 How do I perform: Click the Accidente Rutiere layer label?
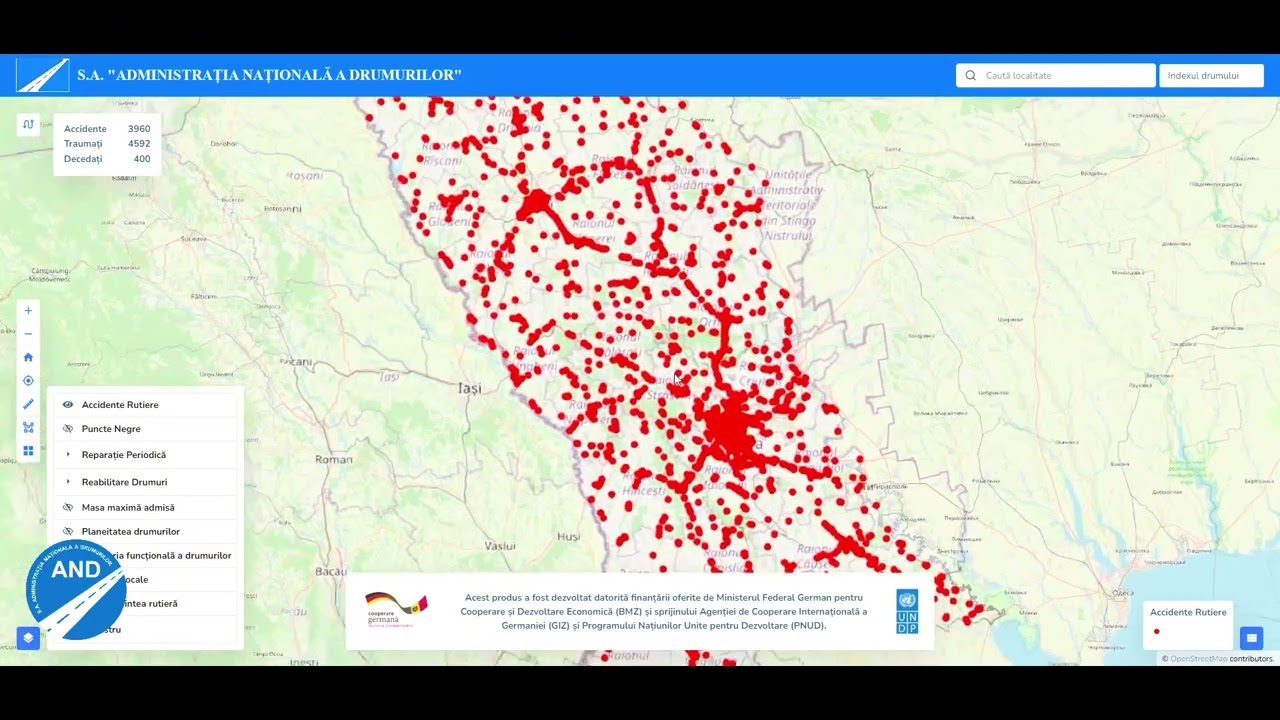point(120,405)
